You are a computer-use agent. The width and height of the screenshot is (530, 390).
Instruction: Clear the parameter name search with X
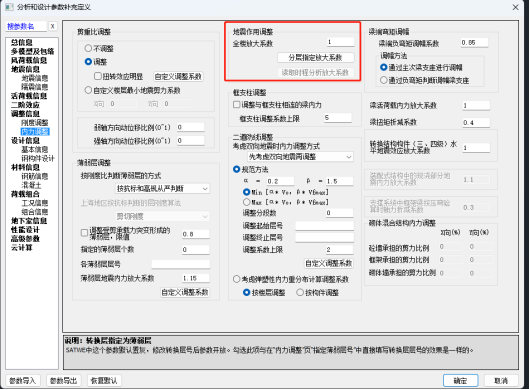tap(52, 26)
